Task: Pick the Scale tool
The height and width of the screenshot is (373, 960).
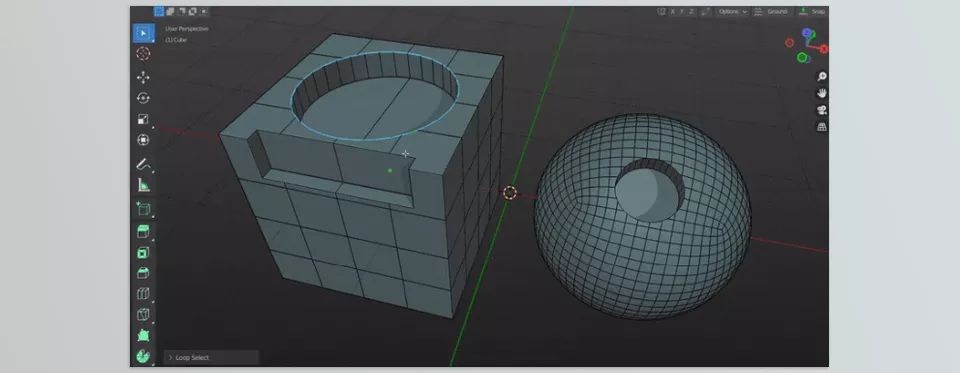Action: pos(143,119)
